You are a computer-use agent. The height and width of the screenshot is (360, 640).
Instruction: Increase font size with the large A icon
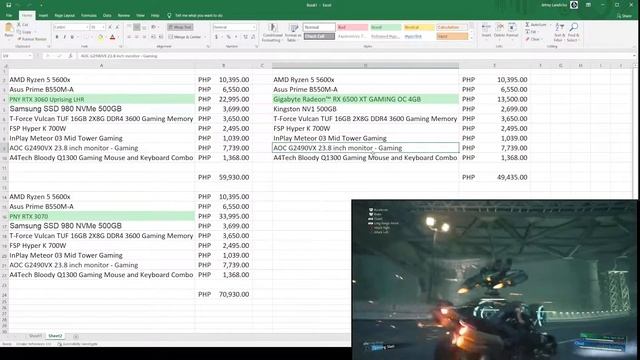[110, 27]
